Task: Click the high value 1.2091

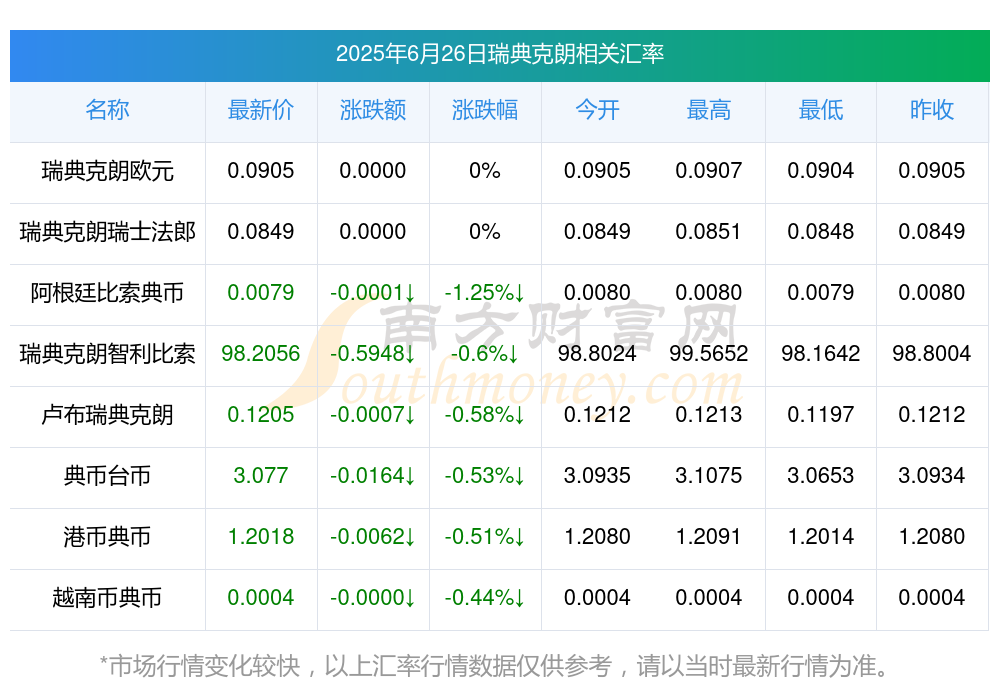Action: (709, 537)
